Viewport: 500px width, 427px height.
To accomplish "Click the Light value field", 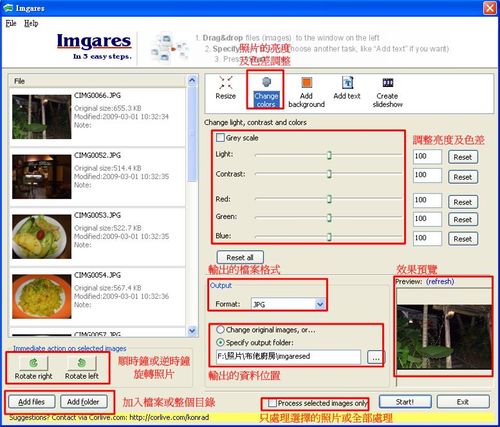I will pyautogui.click(x=427, y=156).
